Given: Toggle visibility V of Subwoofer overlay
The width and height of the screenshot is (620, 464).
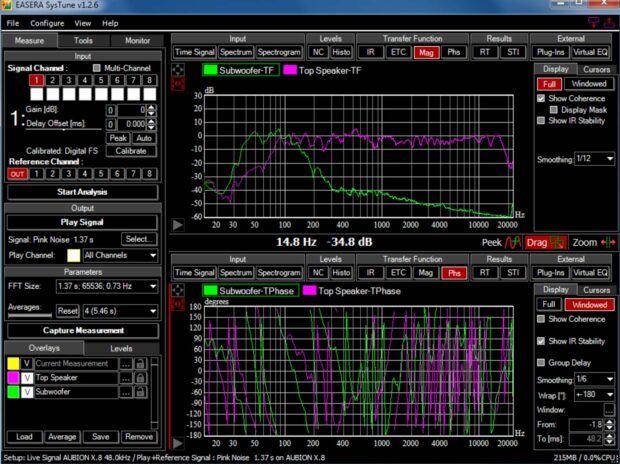Looking at the screenshot, I should [x=27, y=392].
